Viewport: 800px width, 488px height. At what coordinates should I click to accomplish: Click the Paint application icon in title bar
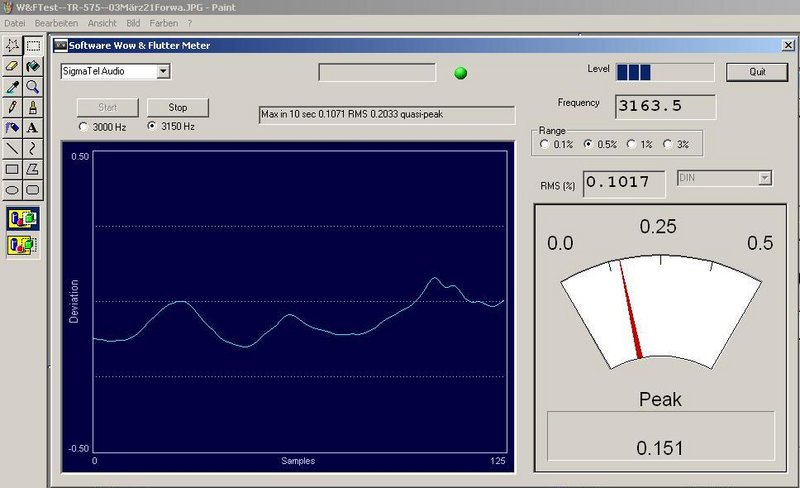tap(7, 7)
